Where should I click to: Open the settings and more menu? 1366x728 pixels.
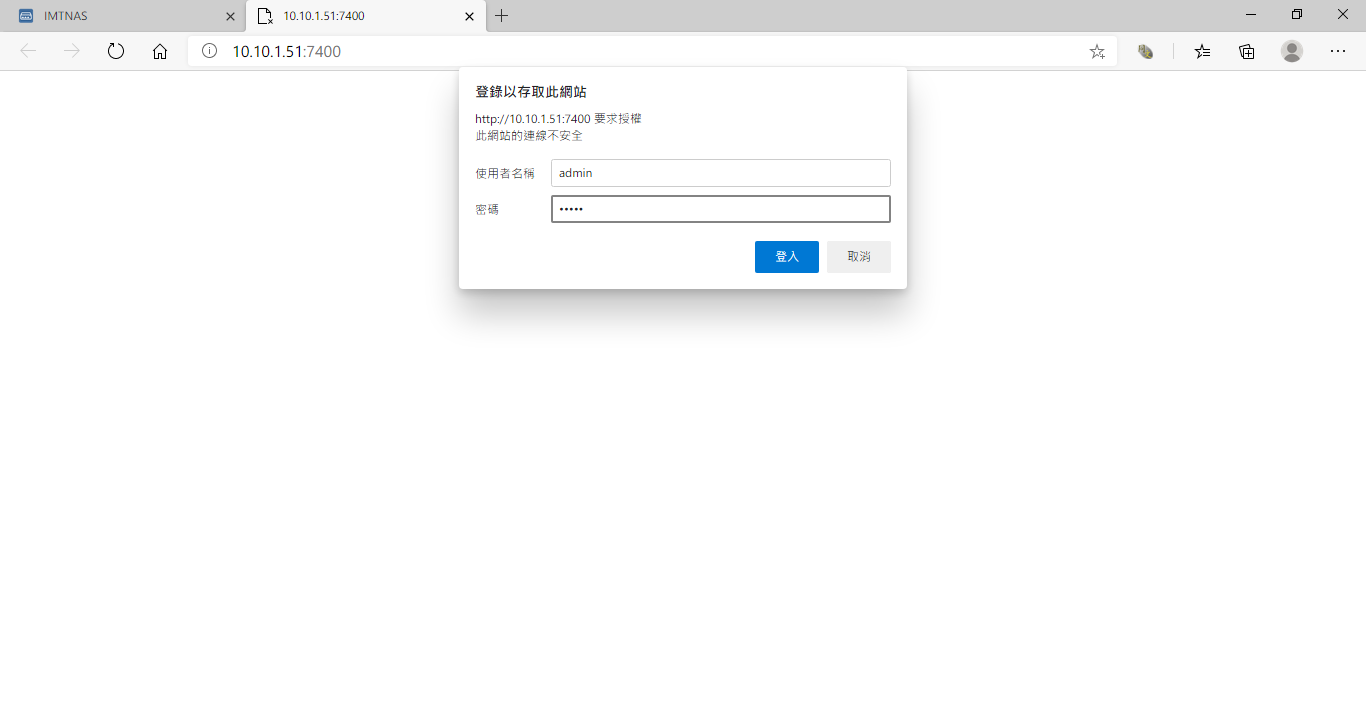tap(1338, 51)
